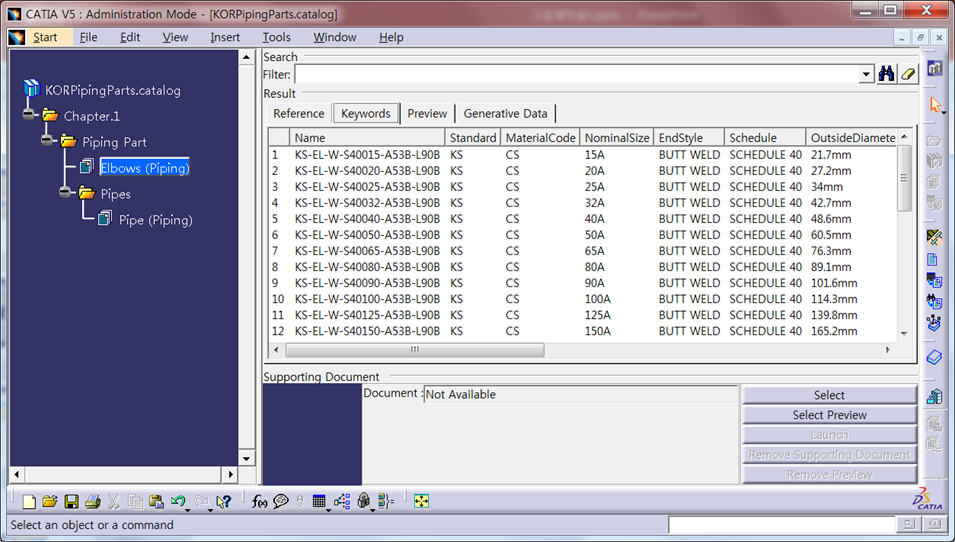This screenshot has width=955, height=542.
Task: Click the binoculars search icon
Action: (887, 74)
